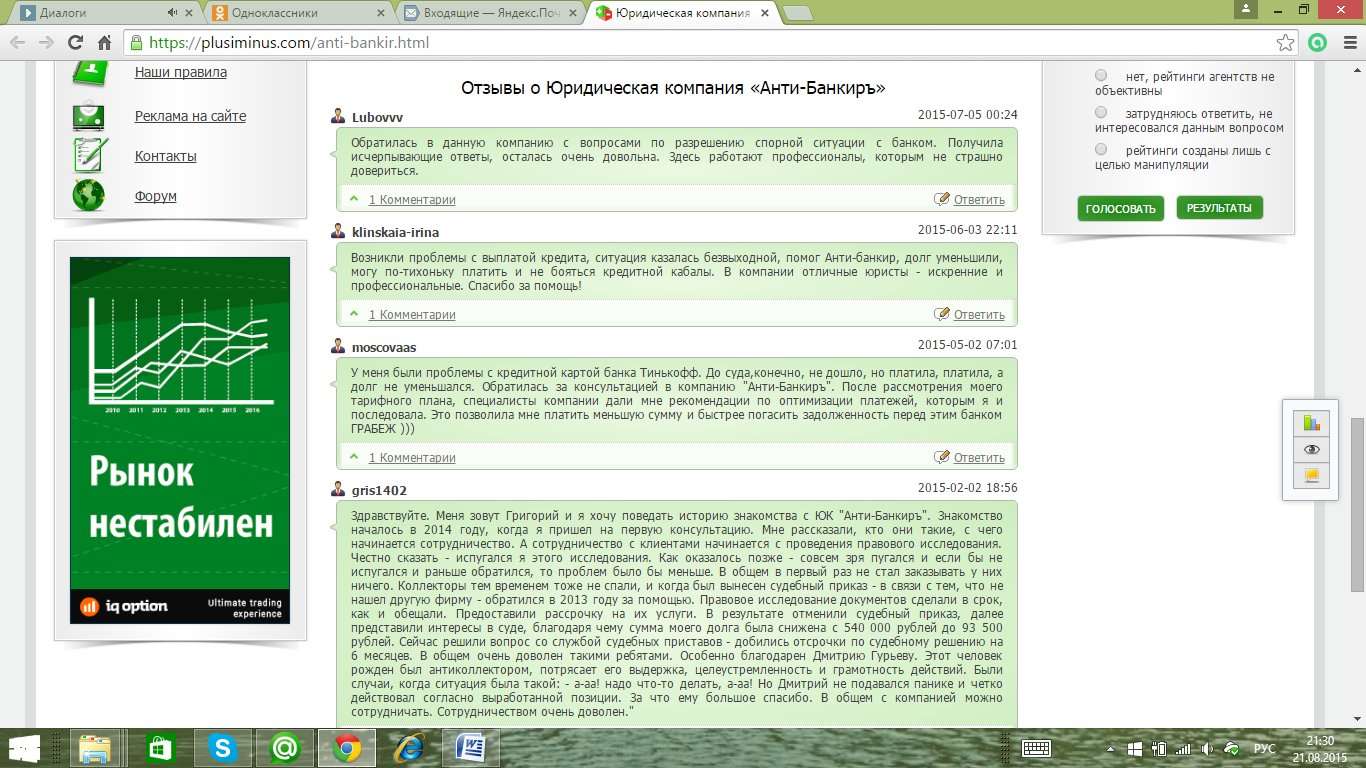Open the green browser extension icon
The width and height of the screenshot is (1366, 768).
(1317, 42)
